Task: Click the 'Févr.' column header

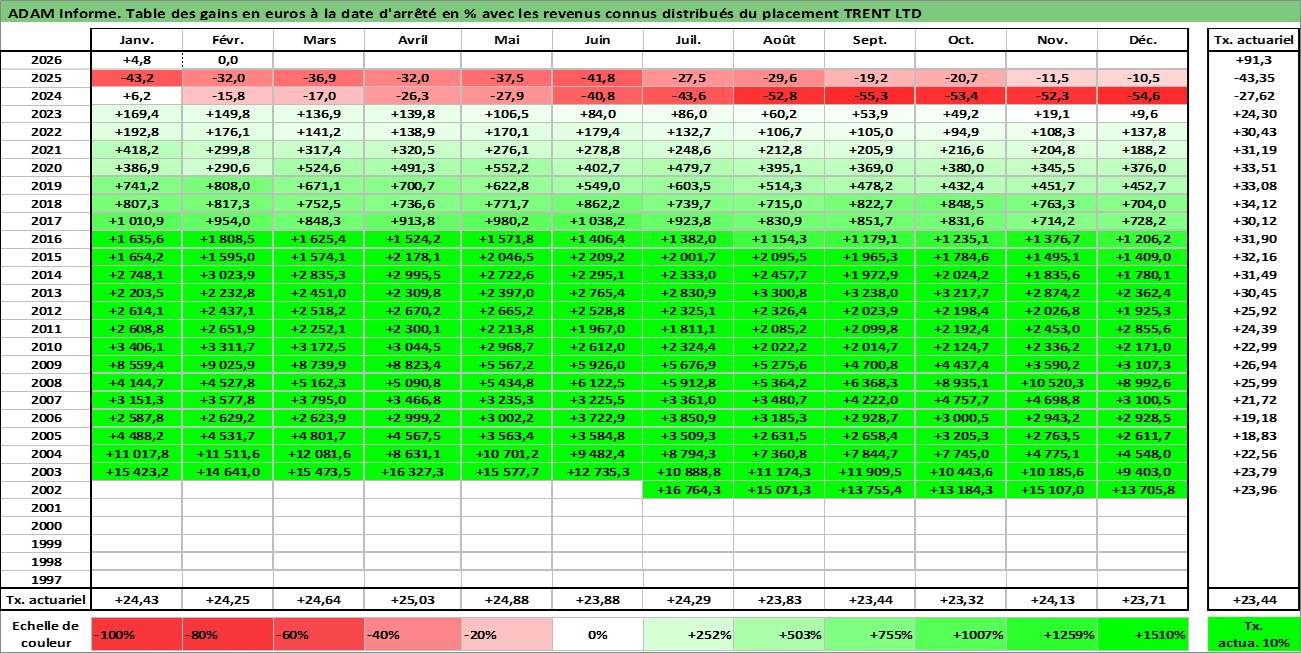Action: point(227,40)
